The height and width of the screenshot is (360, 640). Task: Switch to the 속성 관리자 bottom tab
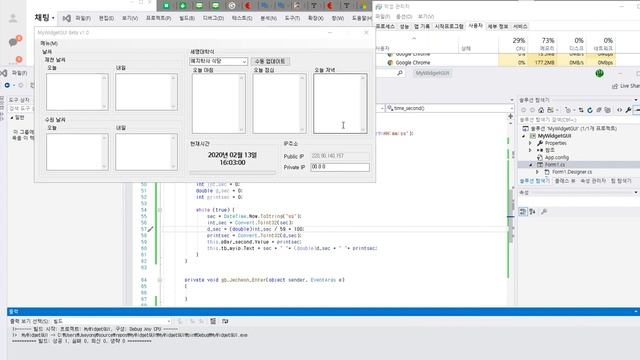pos(593,181)
